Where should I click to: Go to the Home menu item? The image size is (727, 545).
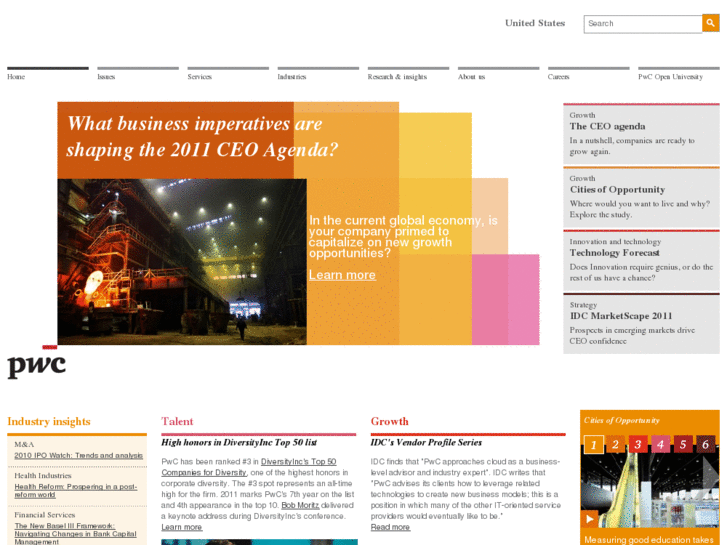point(16,77)
